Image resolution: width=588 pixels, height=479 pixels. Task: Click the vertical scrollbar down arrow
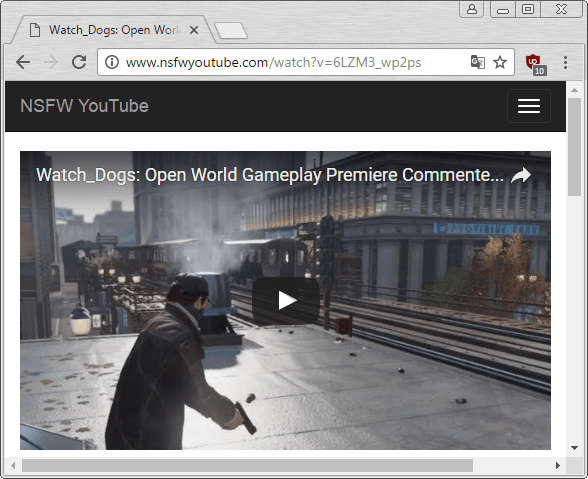[x=574, y=447]
